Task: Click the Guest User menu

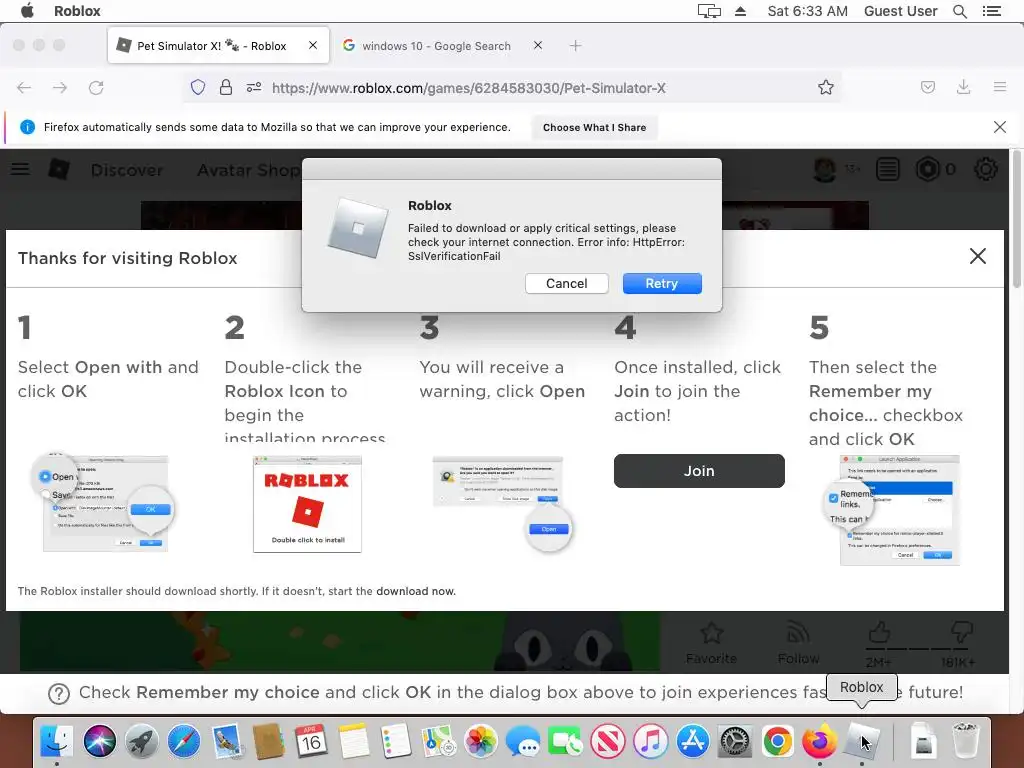Action: click(901, 11)
